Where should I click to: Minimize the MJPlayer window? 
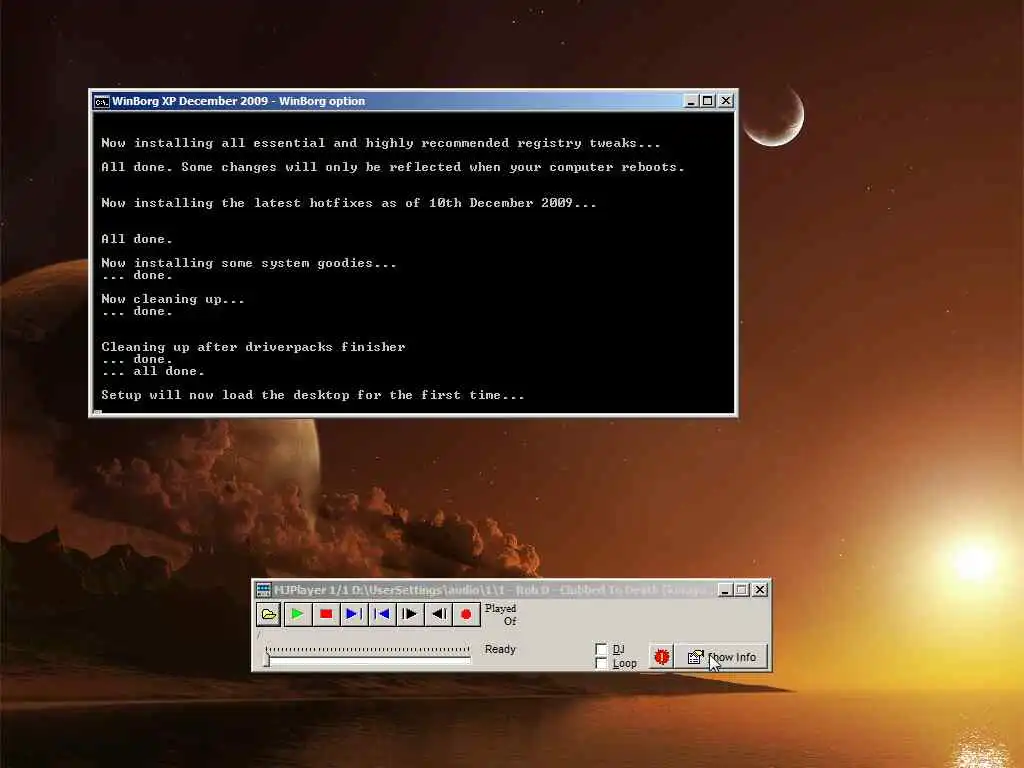pos(726,590)
